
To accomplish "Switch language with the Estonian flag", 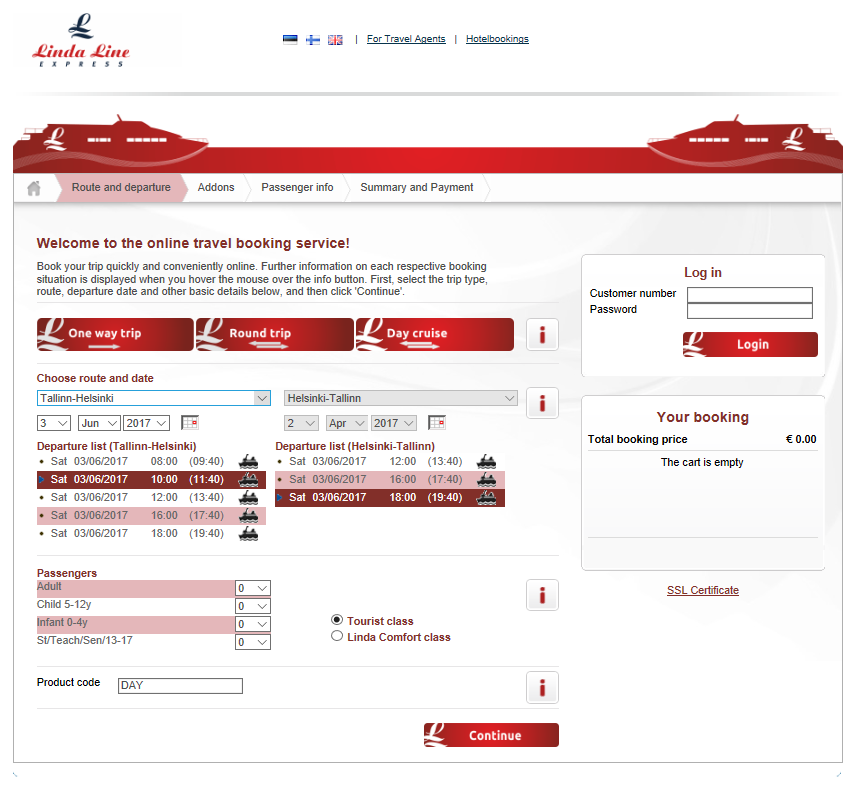I will coord(290,40).
